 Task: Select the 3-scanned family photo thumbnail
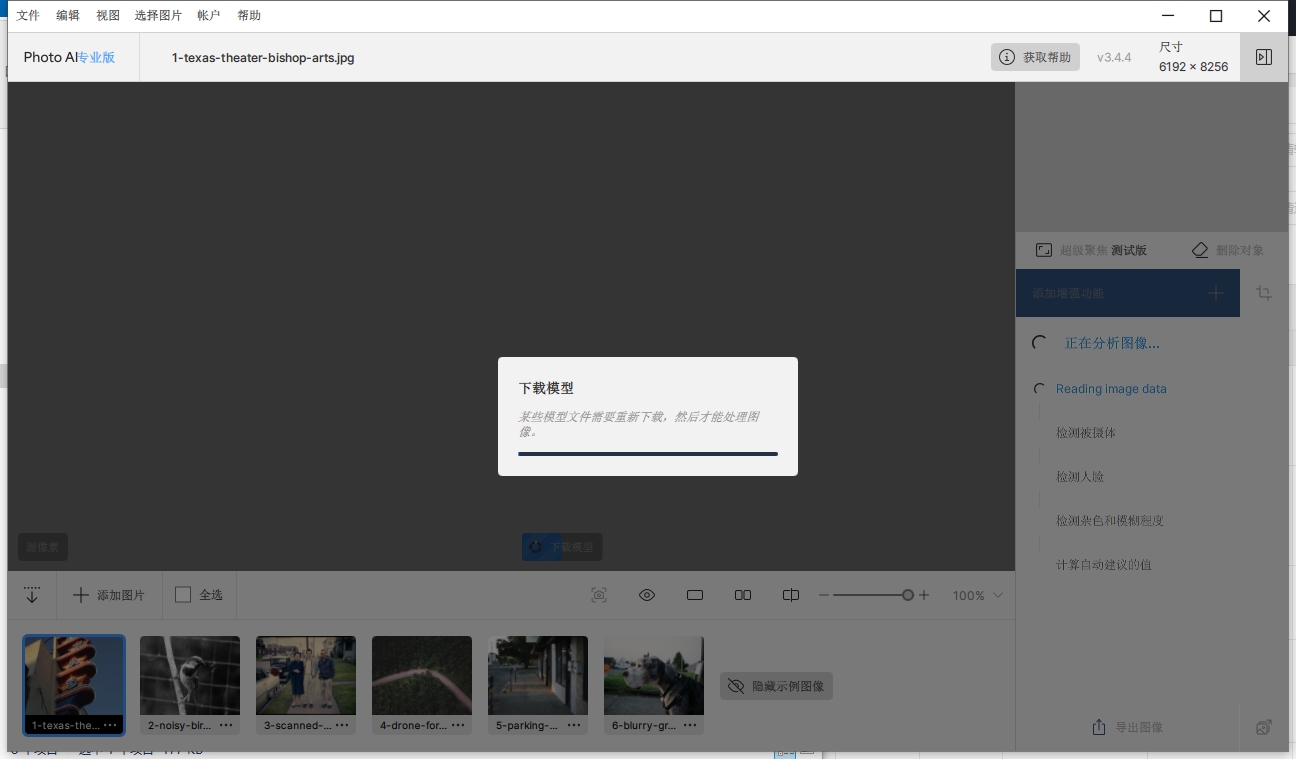[x=306, y=676]
